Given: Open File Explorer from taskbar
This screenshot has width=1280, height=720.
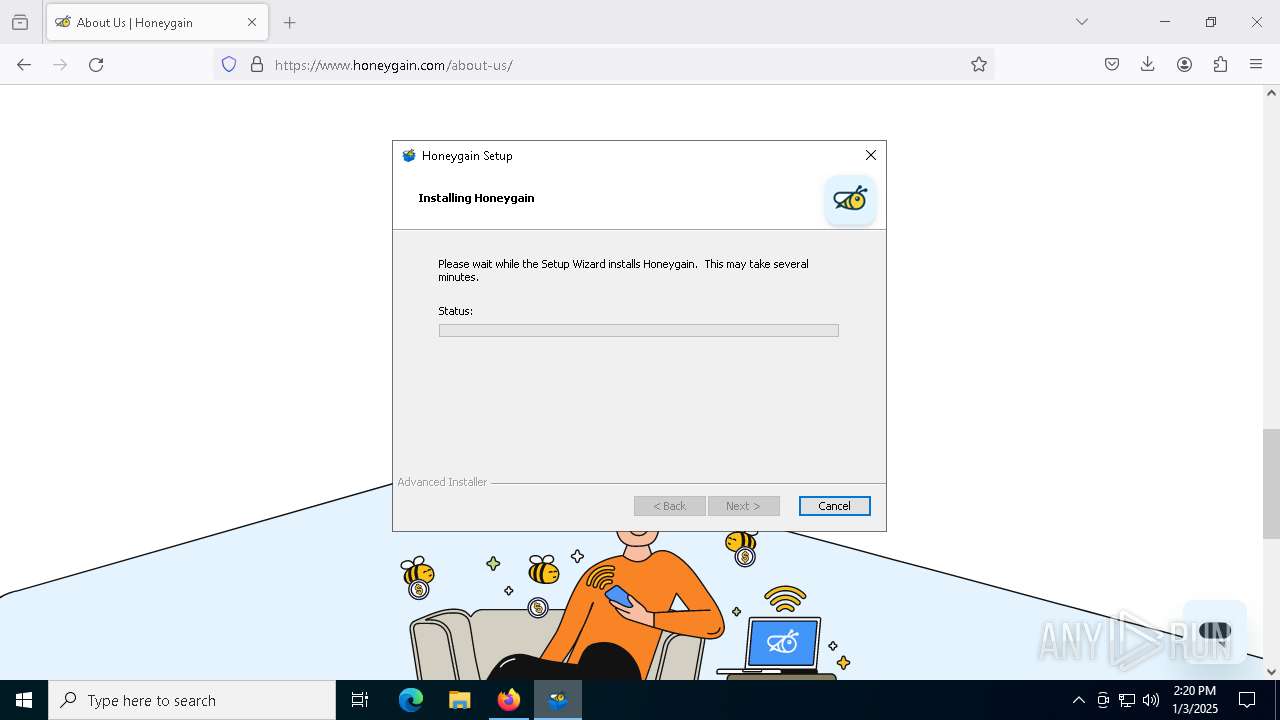Looking at the screenshot, I should 460,700.
